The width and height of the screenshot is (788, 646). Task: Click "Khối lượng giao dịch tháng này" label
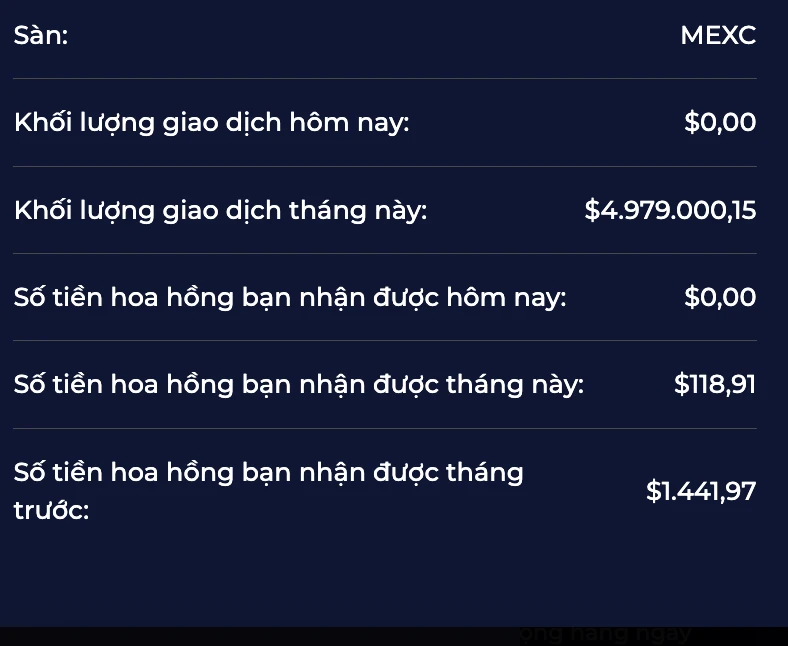point(221,211)
